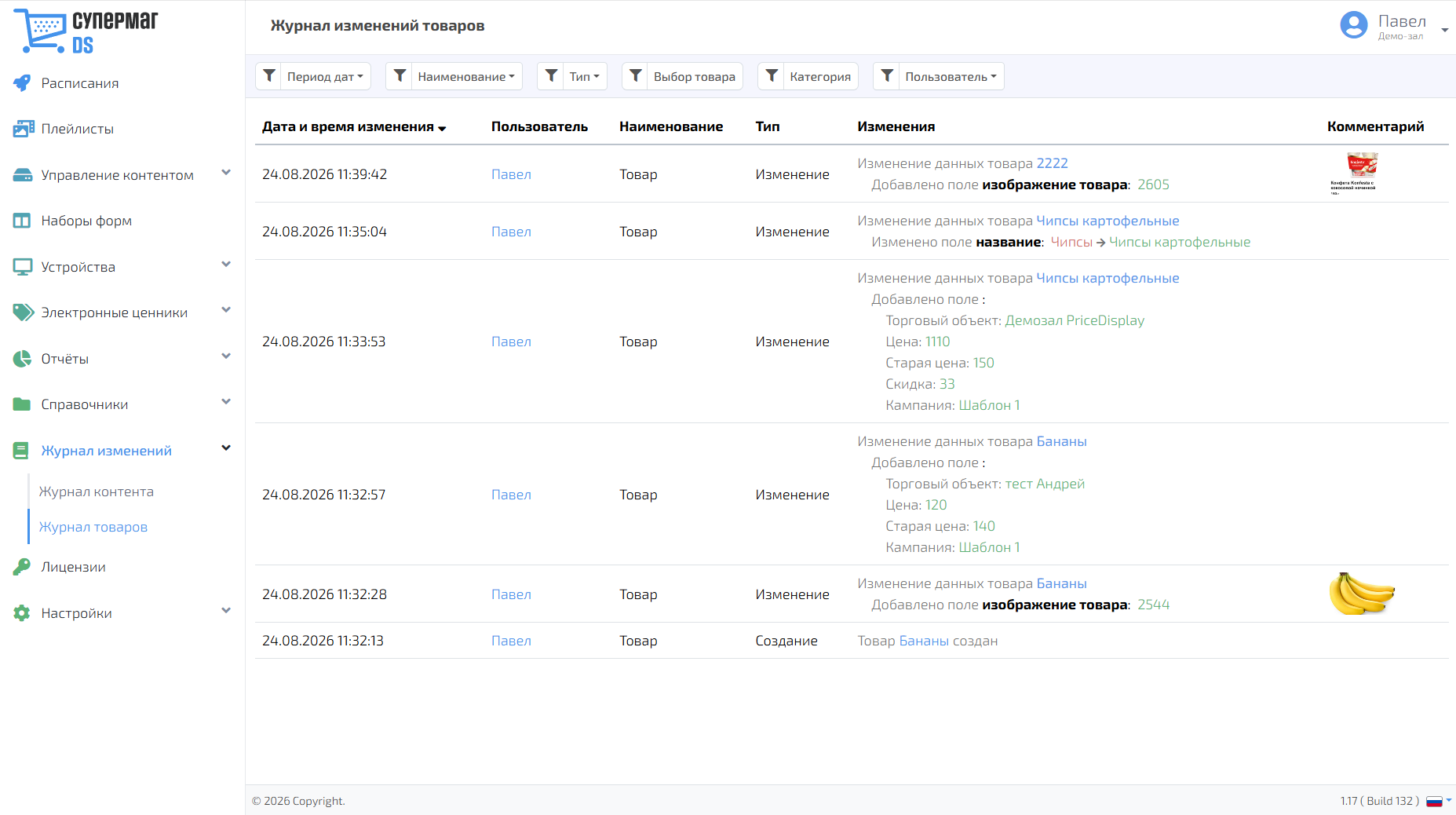Open the Период дат filter dropdown
The image size is (1456, 815).
tap(325, 76)
